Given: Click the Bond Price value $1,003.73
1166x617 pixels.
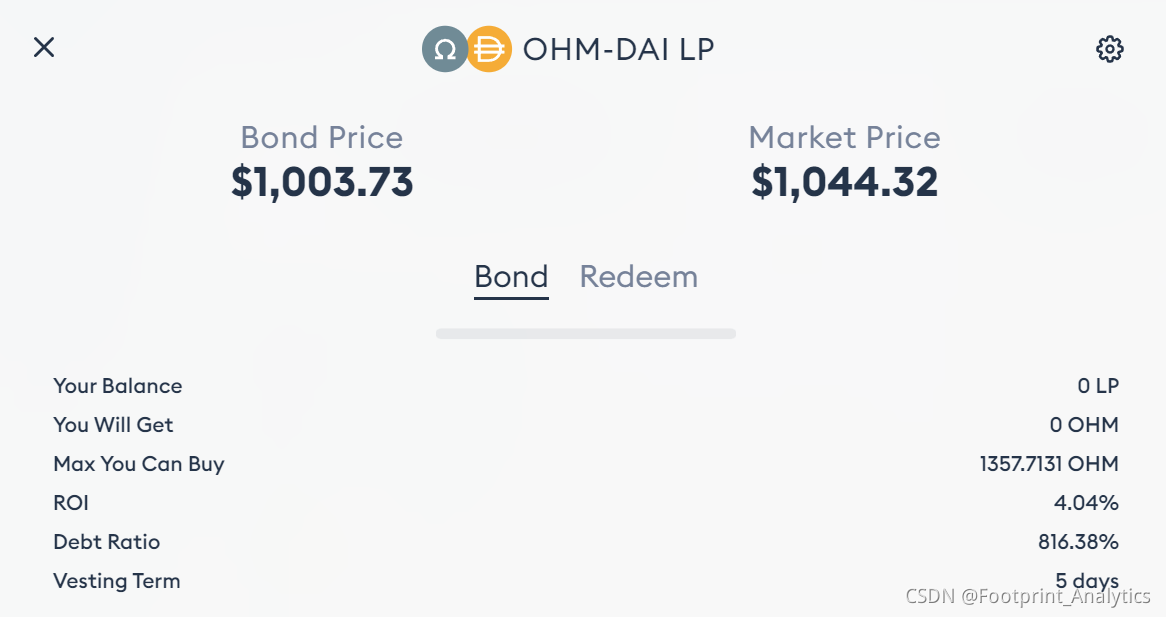Looking at the screenshot, I should point(322,182).
